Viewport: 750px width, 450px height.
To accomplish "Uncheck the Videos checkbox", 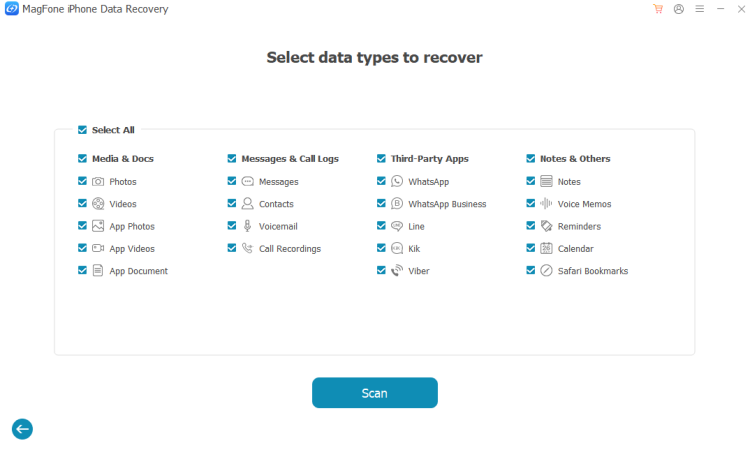I will coord(82,203).
